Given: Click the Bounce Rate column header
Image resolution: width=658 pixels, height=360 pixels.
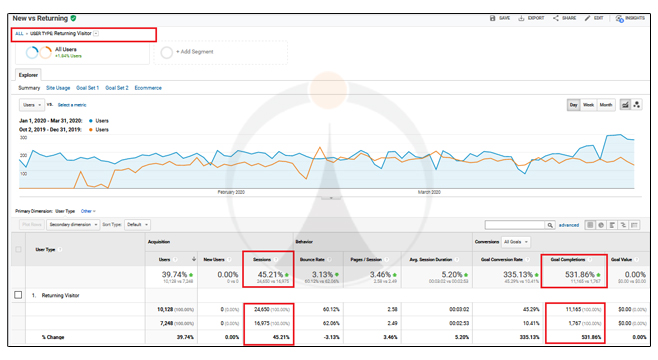Looking at the screenshot, I should (312, 260).
